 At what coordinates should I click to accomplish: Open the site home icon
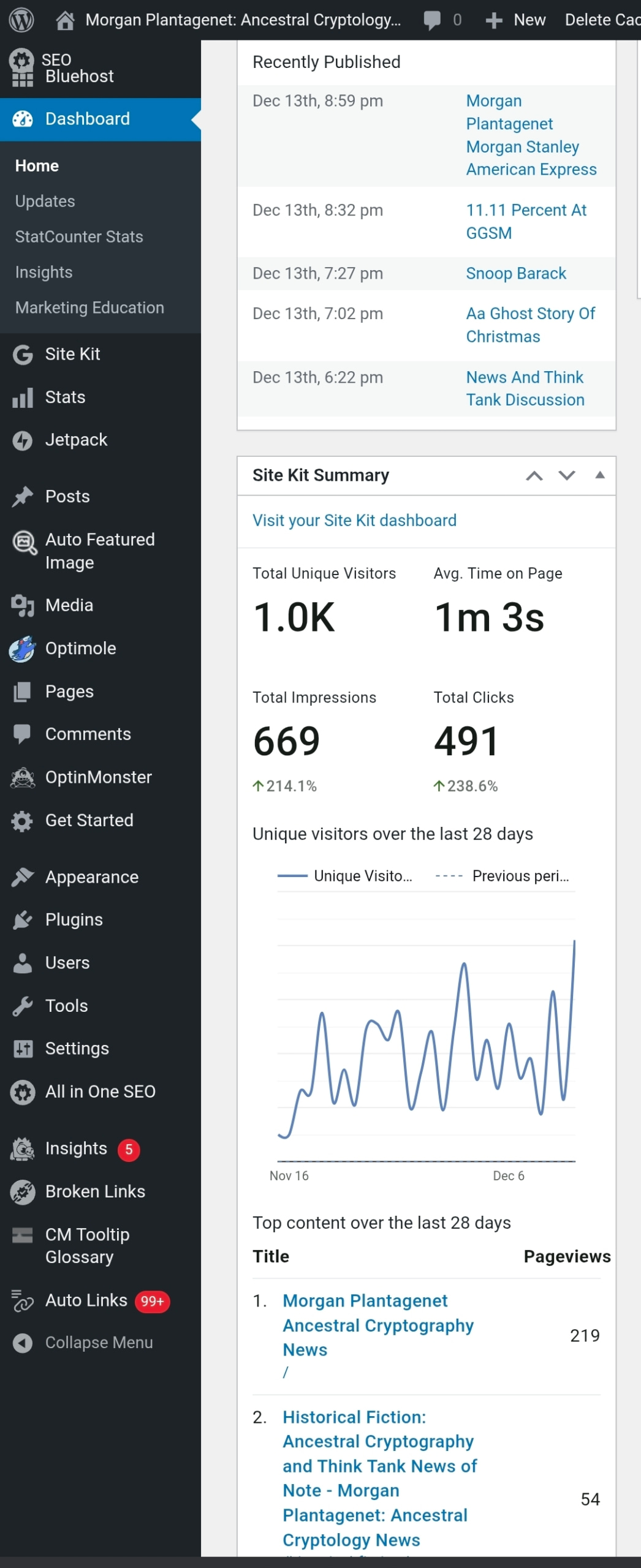tap(65, 20)
